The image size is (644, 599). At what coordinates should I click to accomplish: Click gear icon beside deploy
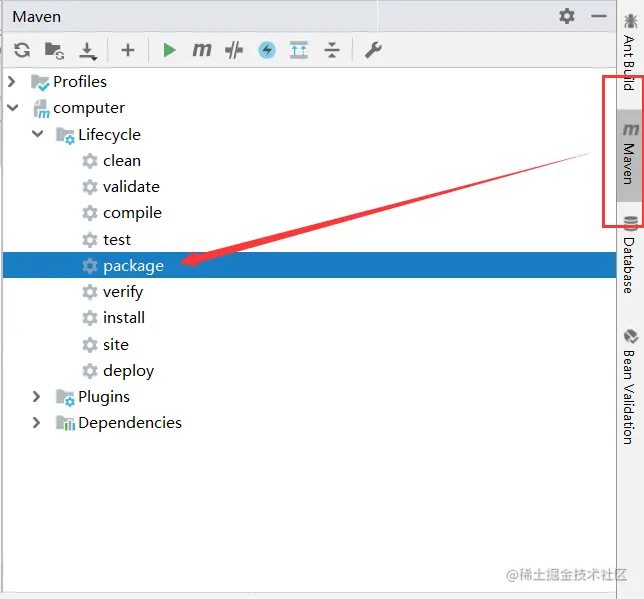click(90, 371)
